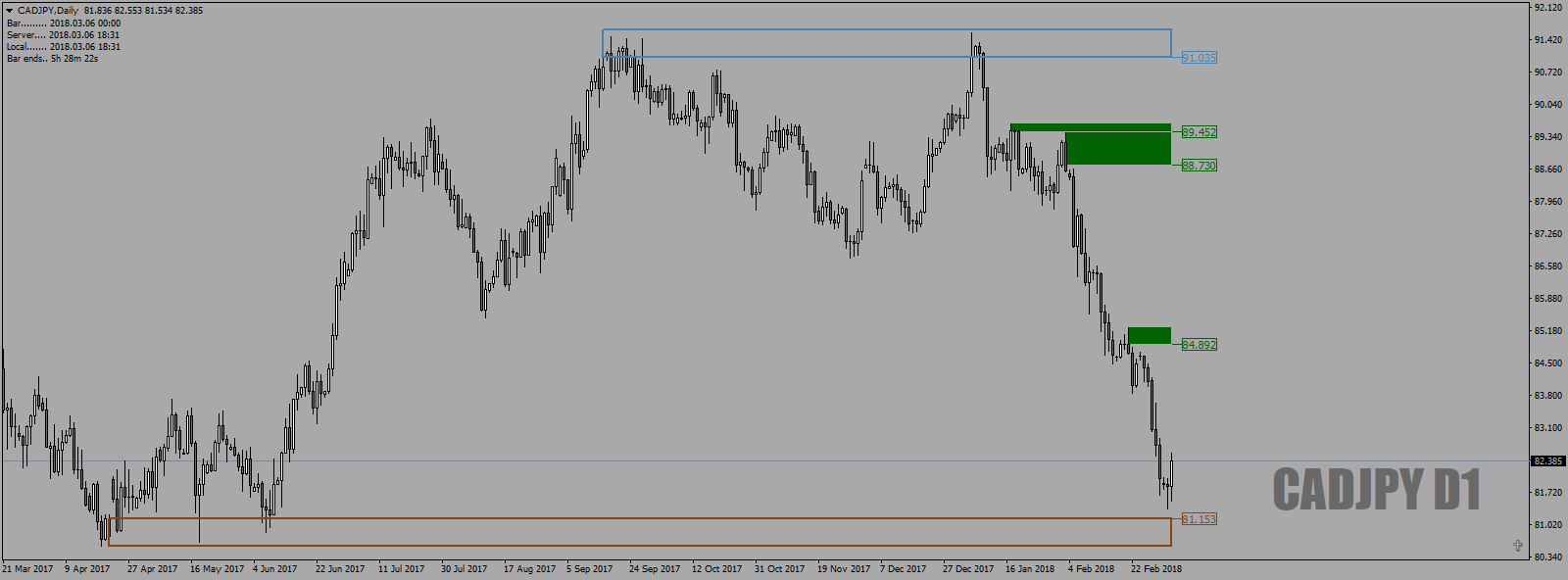Select the brown 81.153 price label
Image resolution: width=1568 pixels, height=580 pixels.
tap(1199, 519)
